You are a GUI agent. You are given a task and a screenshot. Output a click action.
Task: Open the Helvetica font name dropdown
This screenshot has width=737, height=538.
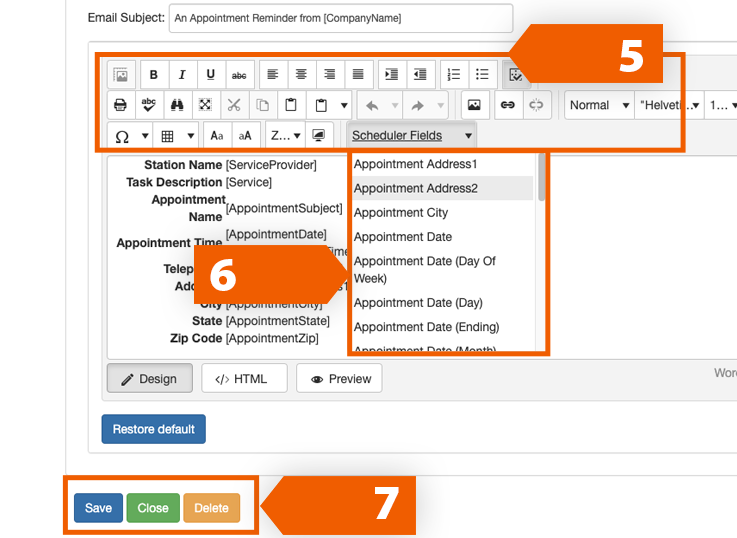coord(669,105)
